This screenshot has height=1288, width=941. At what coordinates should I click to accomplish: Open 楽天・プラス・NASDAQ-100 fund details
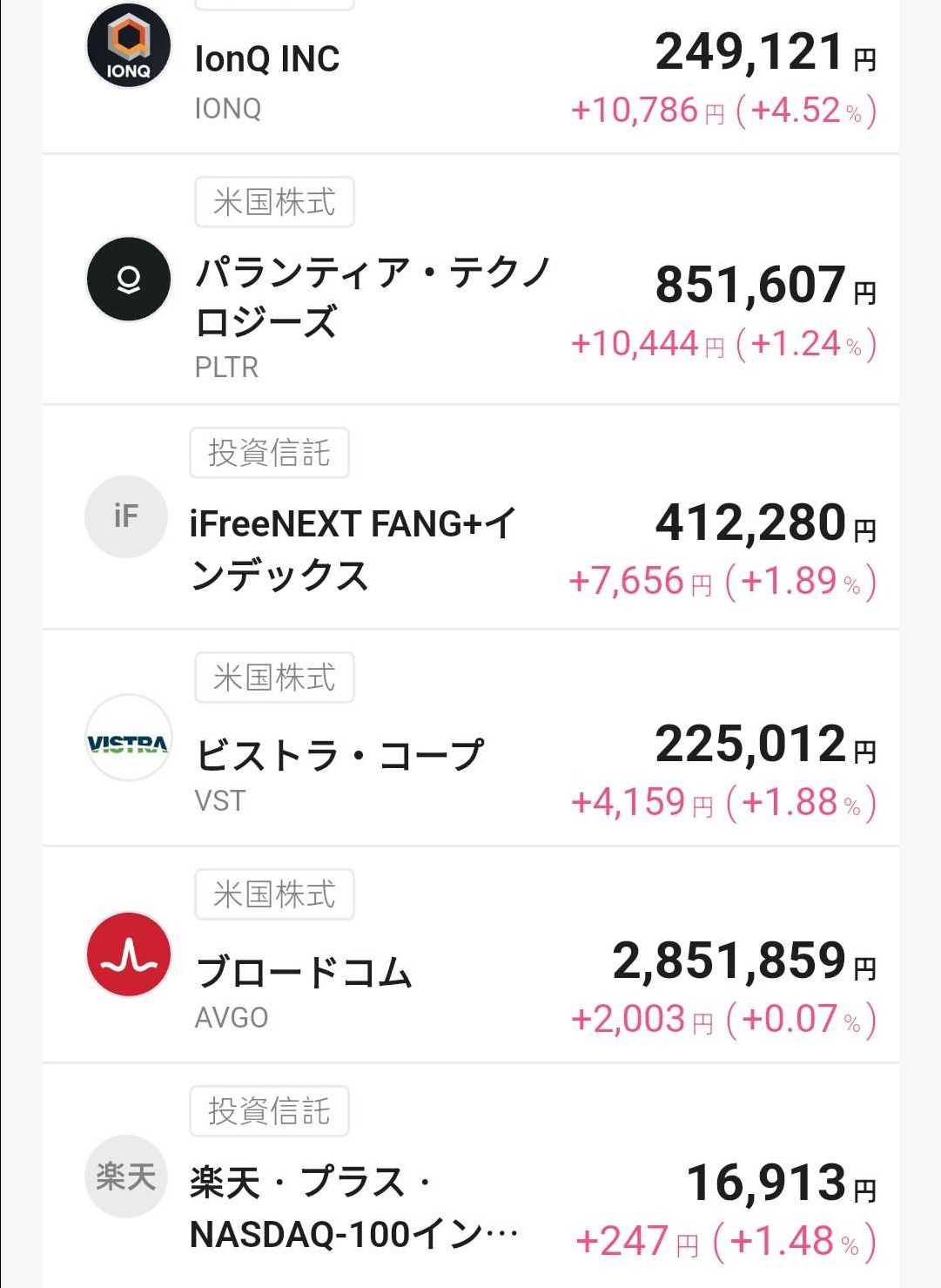point(353,1208)
